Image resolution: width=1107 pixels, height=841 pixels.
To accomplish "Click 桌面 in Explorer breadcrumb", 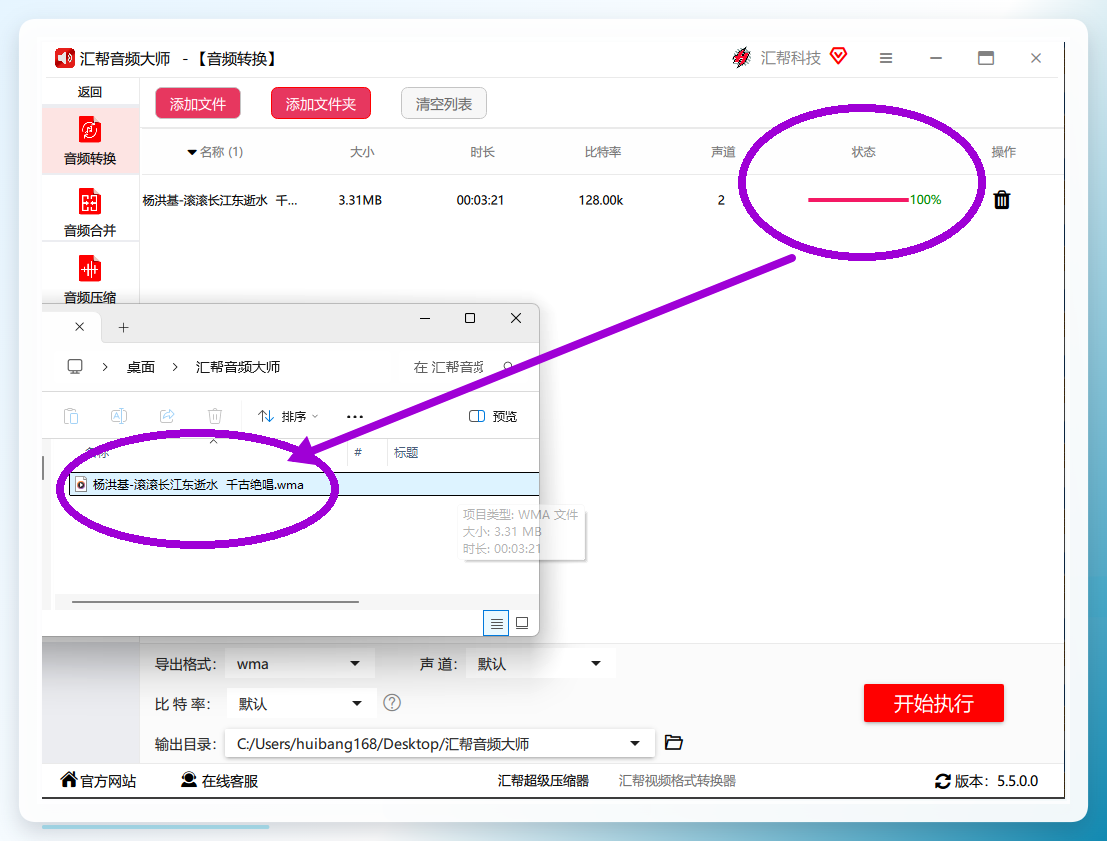I will (x=140, y=367).
